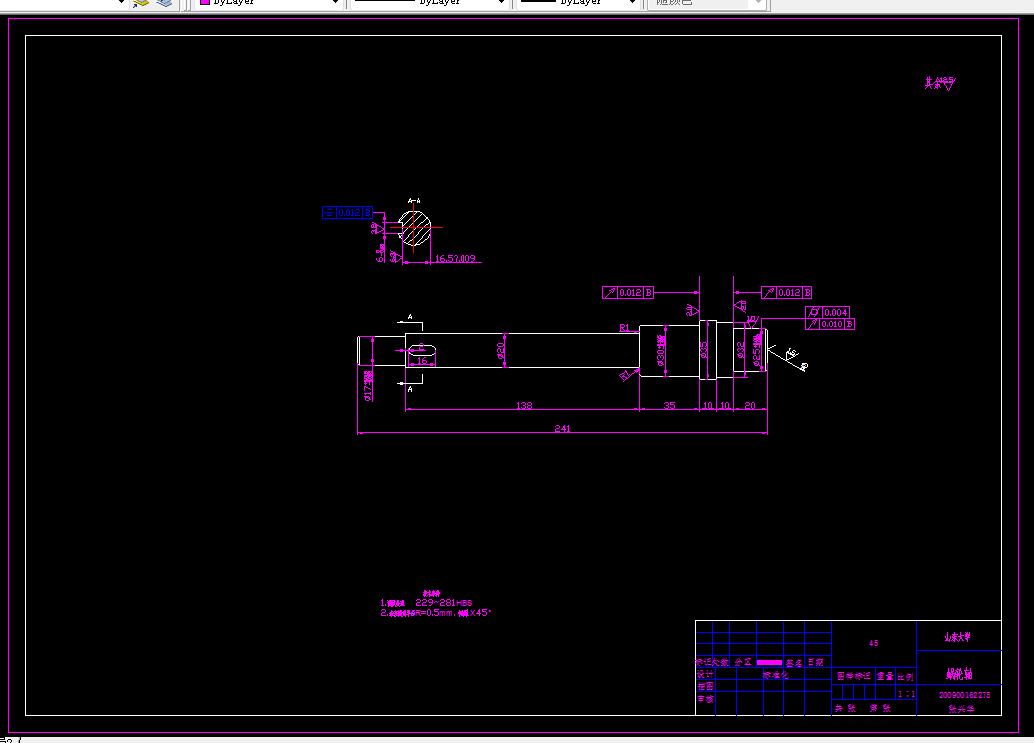Select the ø25 diameter dimension text
The height and width of the screenshot is (743, 1034).
[x=757, y=349]
